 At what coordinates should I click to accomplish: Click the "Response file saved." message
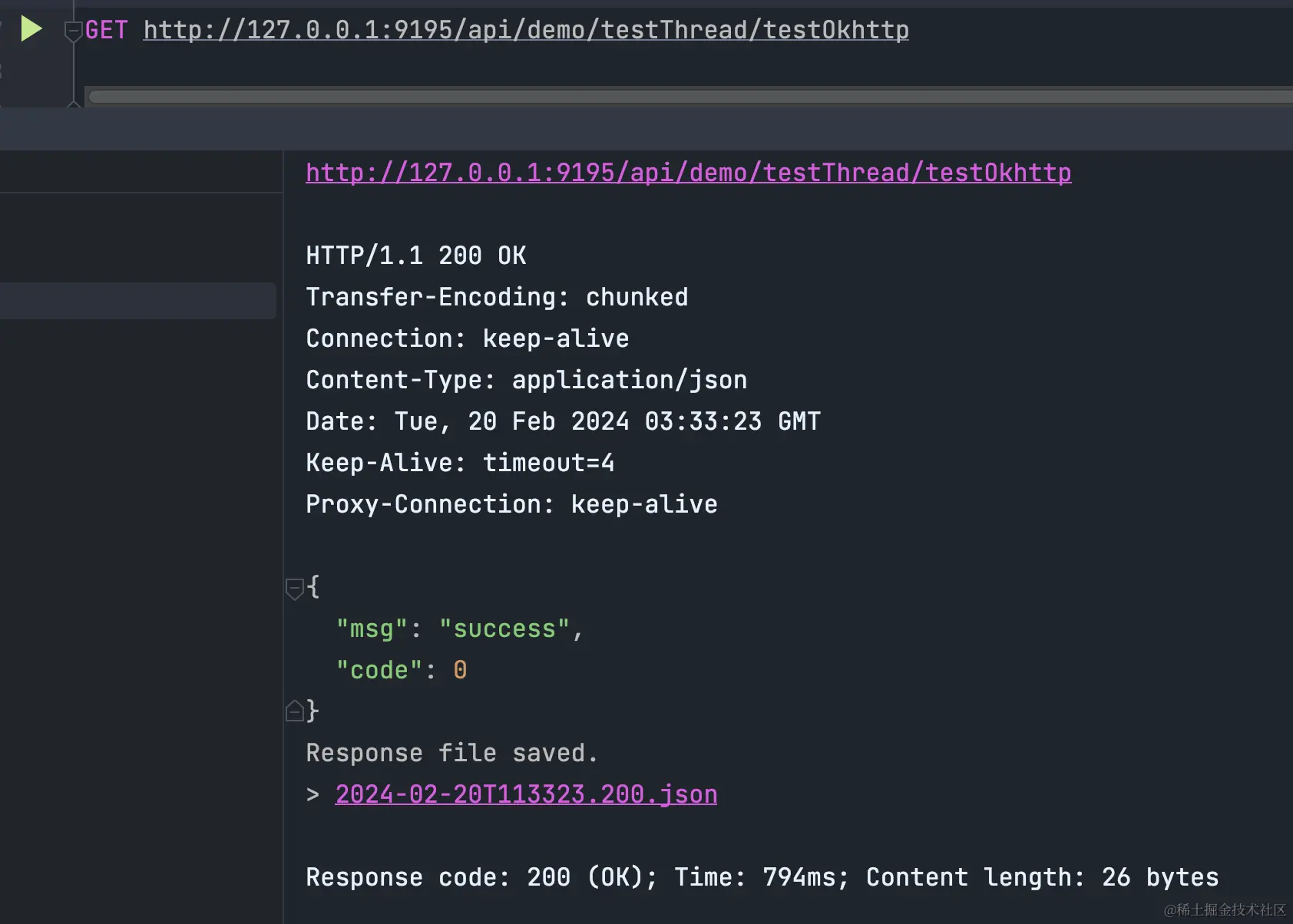coord(452,753)
